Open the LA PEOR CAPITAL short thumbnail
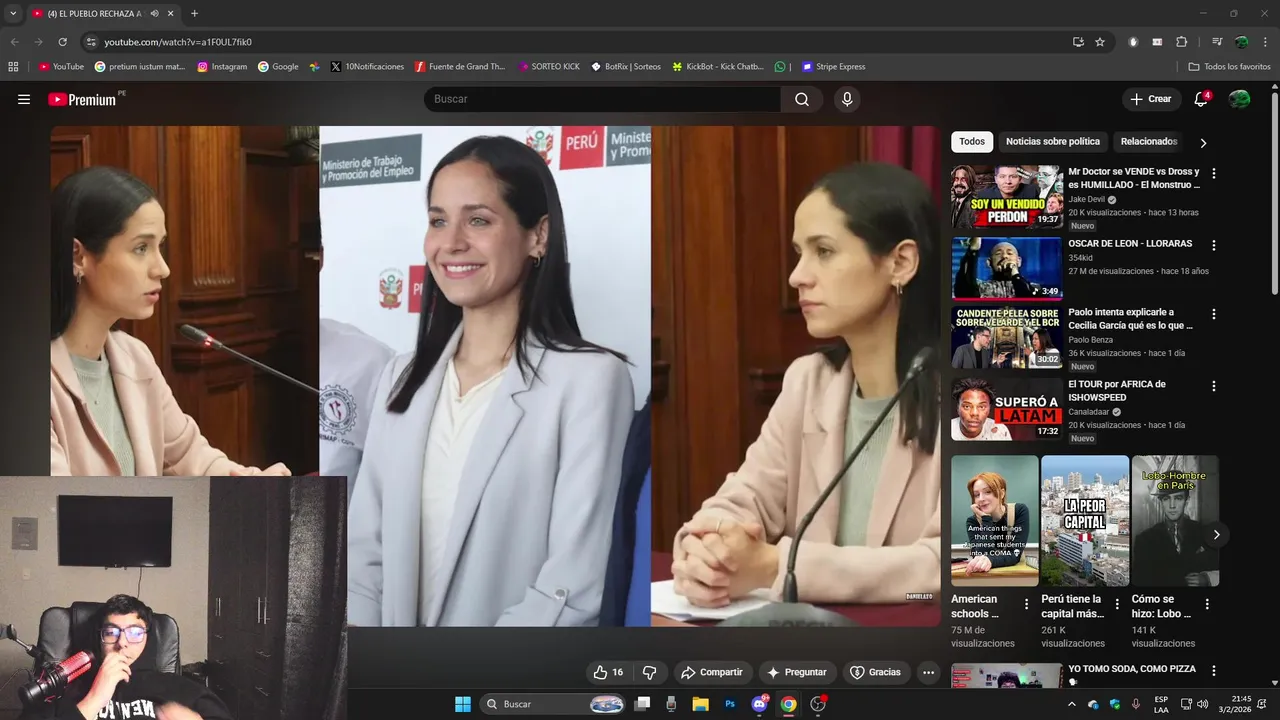This screenshot has height=720, width=1280. coord(1085,521)
